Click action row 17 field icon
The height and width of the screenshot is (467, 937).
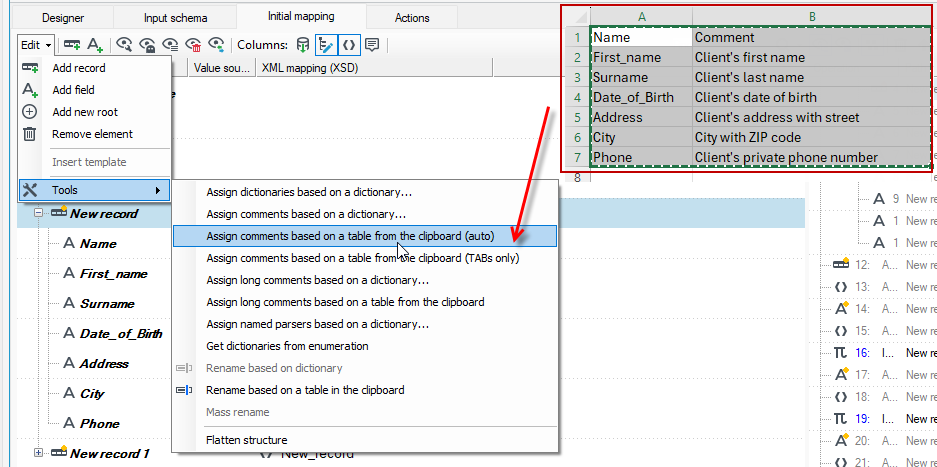pos(841,374)
